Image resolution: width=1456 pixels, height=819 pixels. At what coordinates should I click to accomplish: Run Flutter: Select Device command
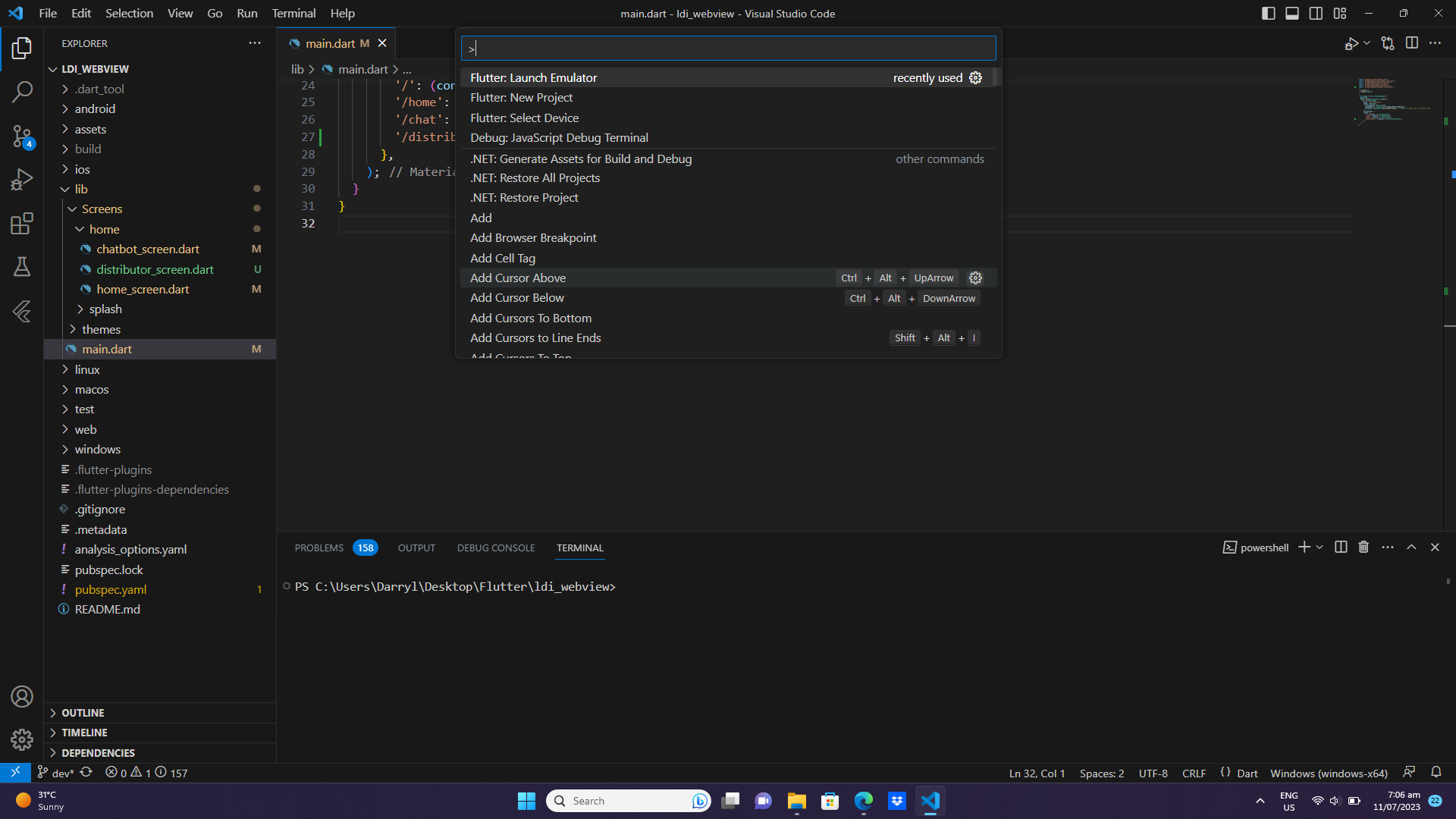point(728,118)
